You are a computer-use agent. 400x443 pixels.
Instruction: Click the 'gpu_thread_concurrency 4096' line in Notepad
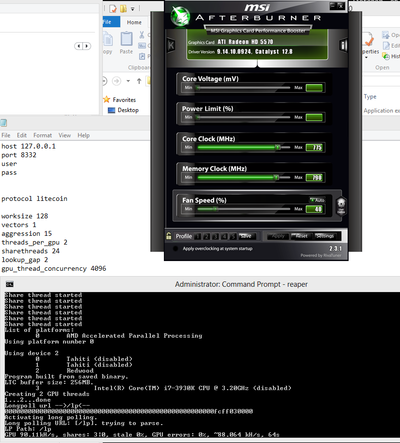click(x=54, y=269)
